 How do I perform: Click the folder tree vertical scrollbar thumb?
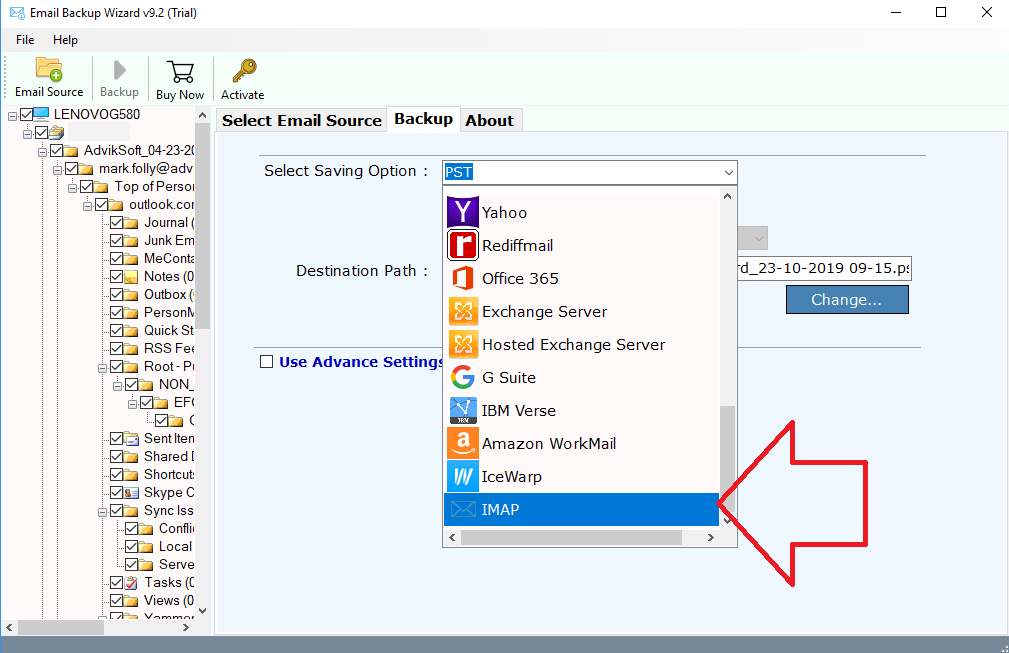203,226
